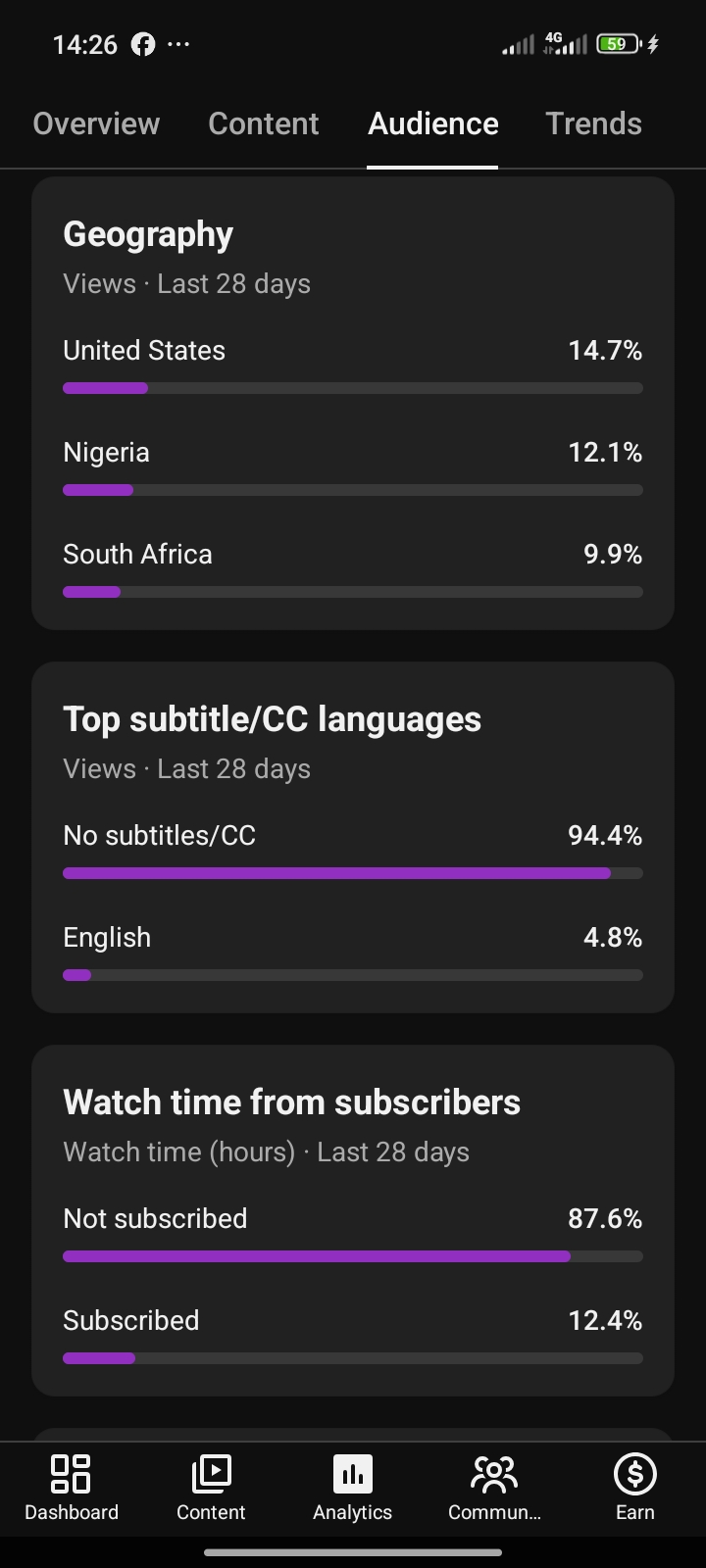Tap the three-dot notification overflow in status bar
This screenshot has height=1568, width=706.
[178, 44]
